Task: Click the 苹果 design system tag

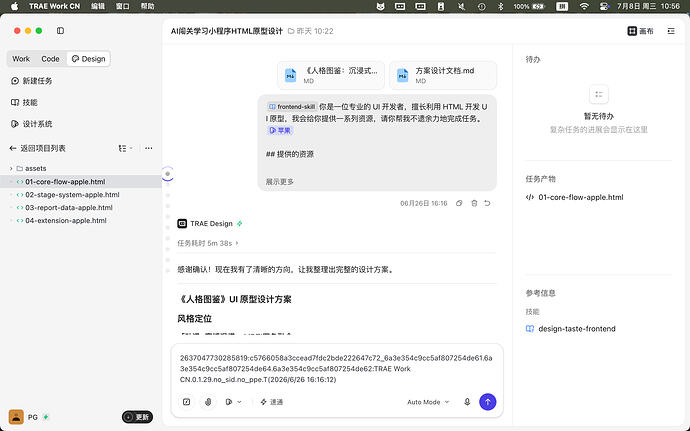Action: [280, 130]
